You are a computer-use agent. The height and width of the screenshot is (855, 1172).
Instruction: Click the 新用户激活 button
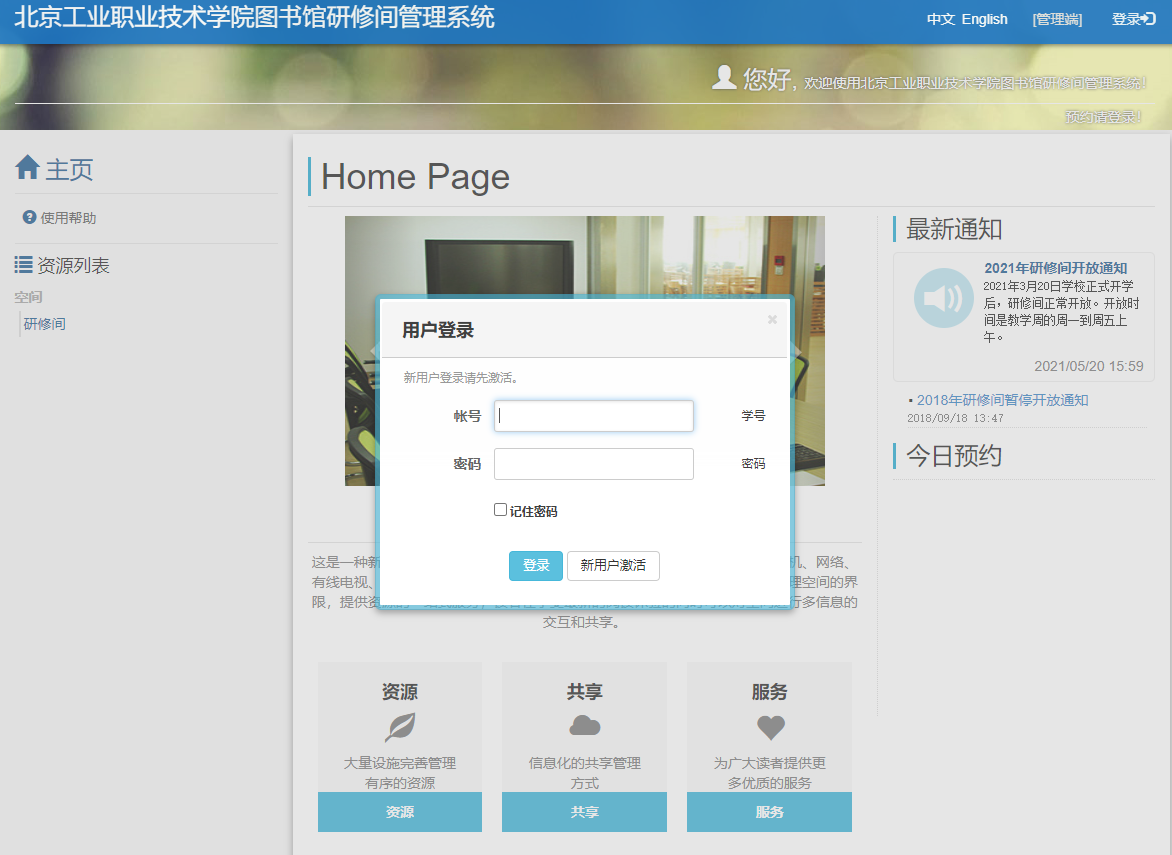[x=613, y=566]
